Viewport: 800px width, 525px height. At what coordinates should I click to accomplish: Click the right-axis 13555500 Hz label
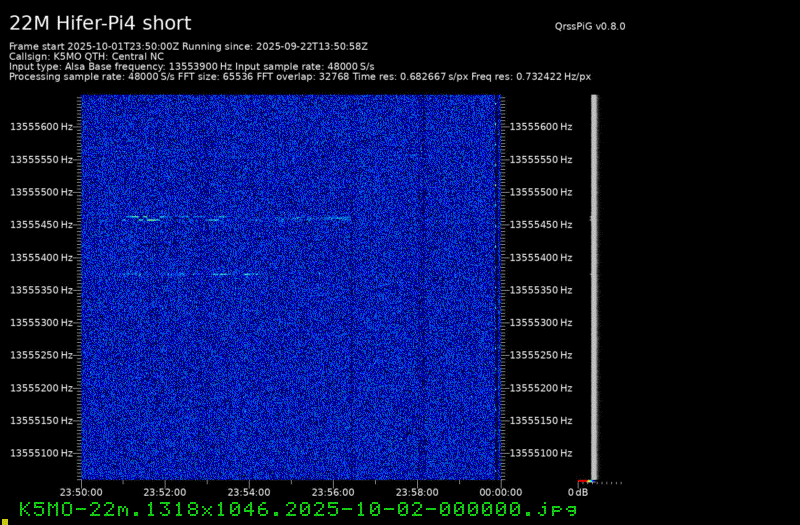541,192
